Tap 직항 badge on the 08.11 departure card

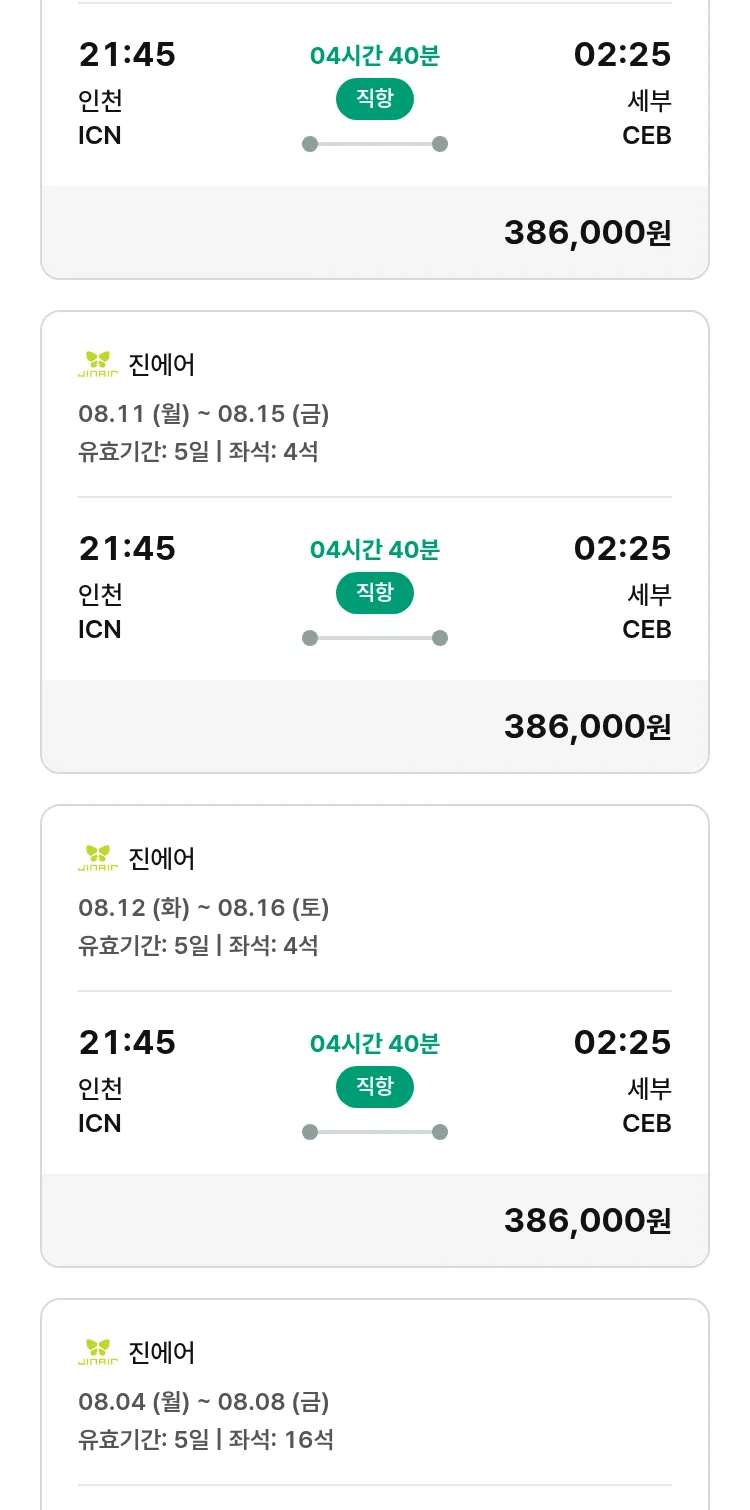pyautogui.click(x=374, y=592)
